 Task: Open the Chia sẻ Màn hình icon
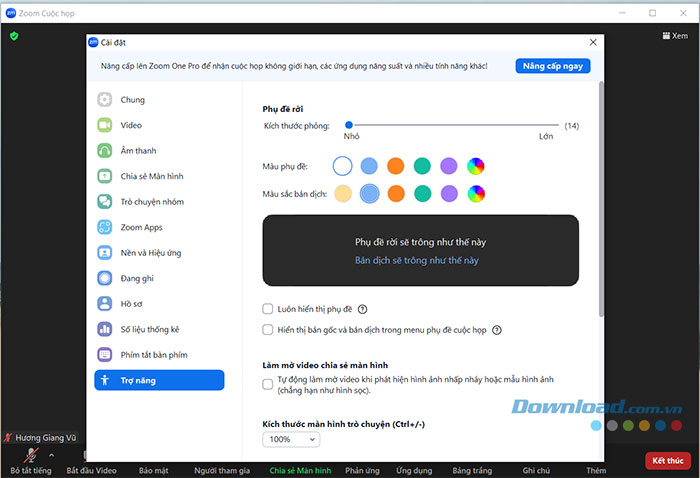[104, 176]
